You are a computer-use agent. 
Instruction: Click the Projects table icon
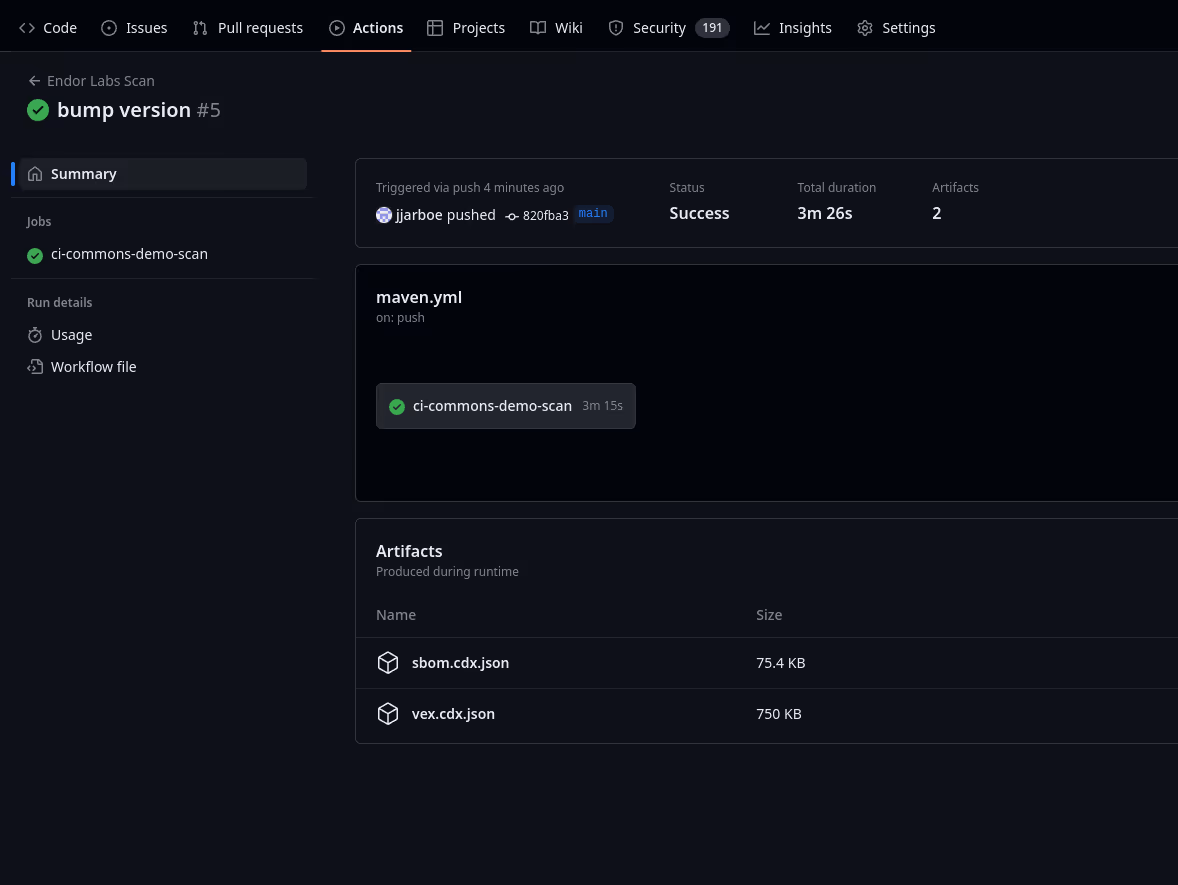(x=435, y=28)
